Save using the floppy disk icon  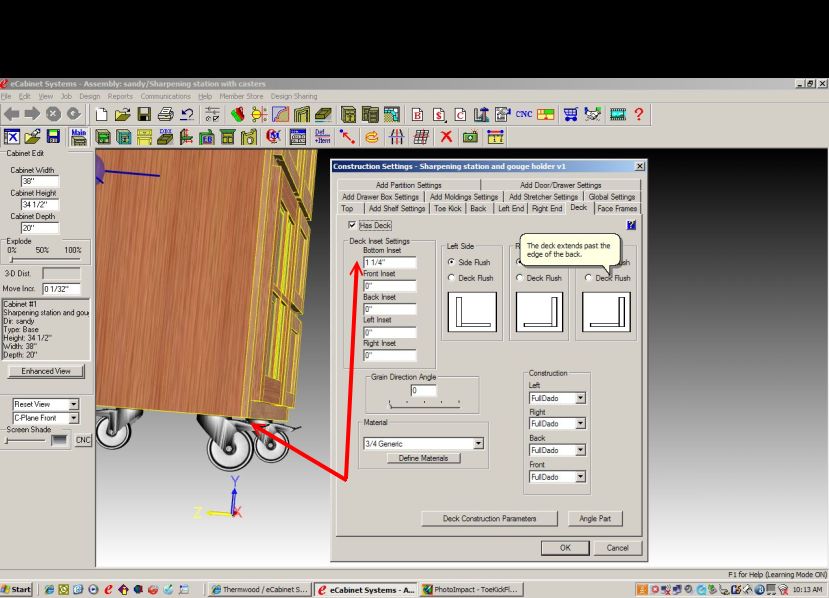(x=144, y=114)
